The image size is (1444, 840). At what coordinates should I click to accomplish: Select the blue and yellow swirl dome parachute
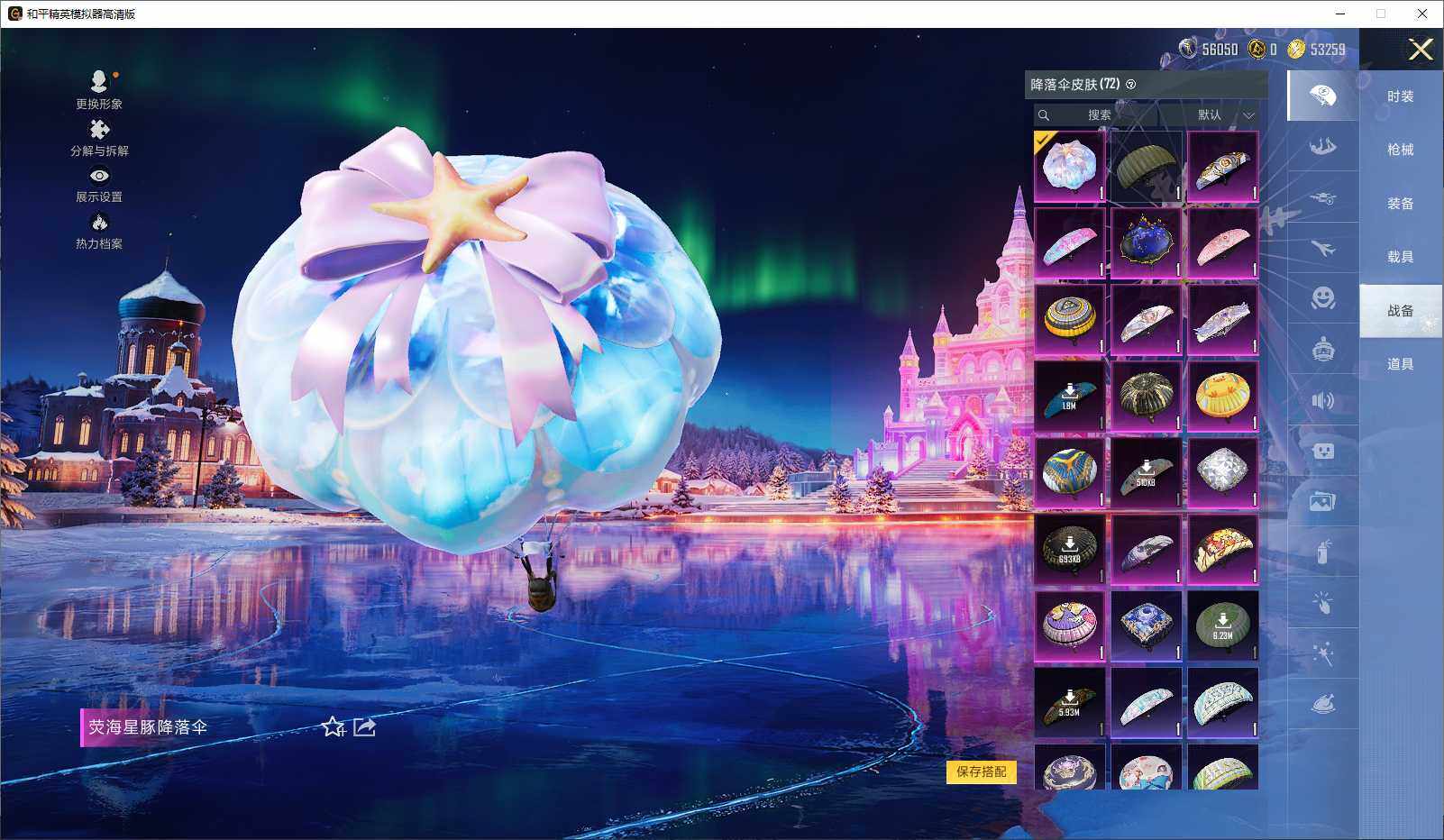click(x=1069, y=472)
